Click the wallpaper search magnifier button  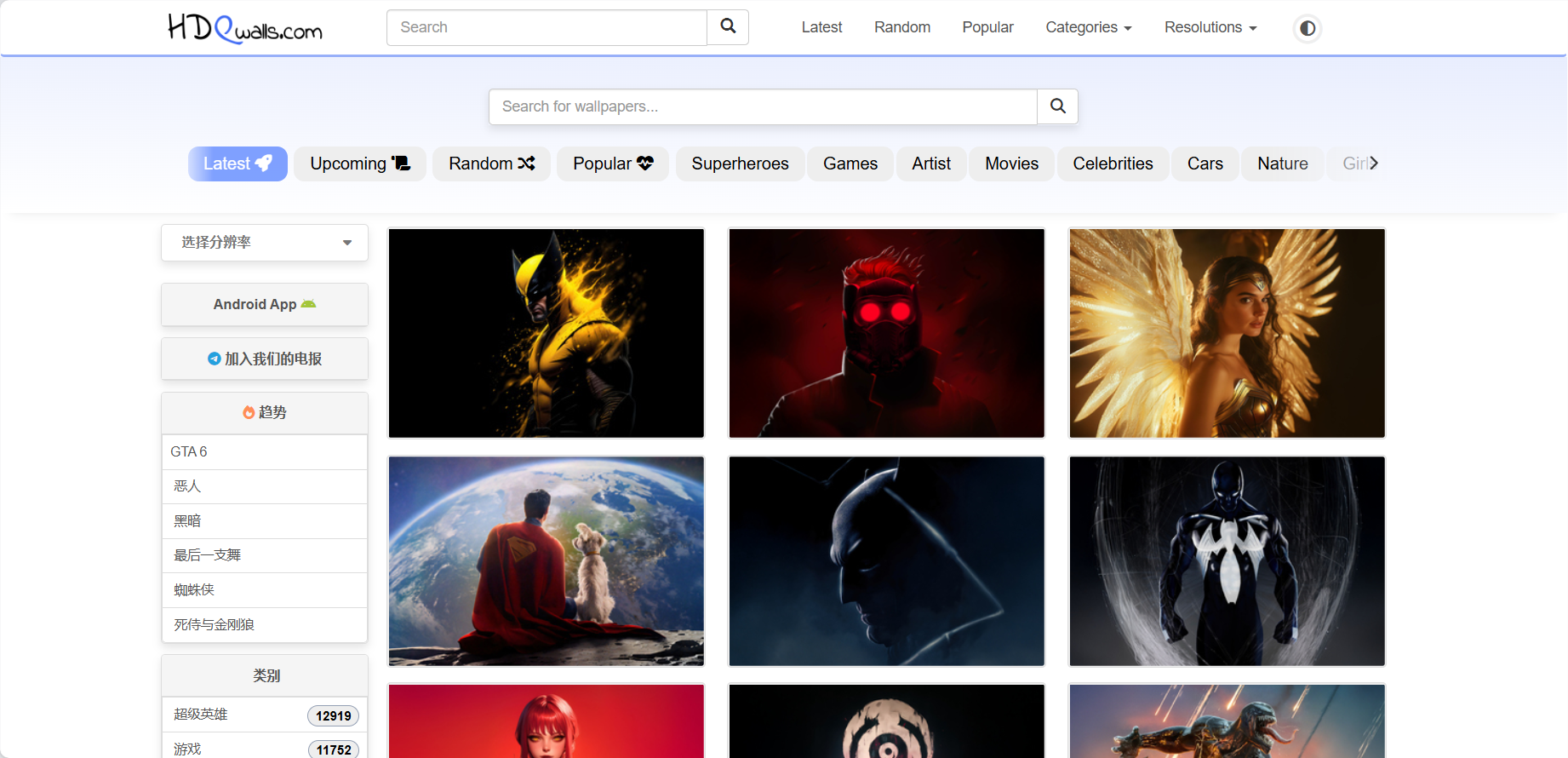[1058, 106]
